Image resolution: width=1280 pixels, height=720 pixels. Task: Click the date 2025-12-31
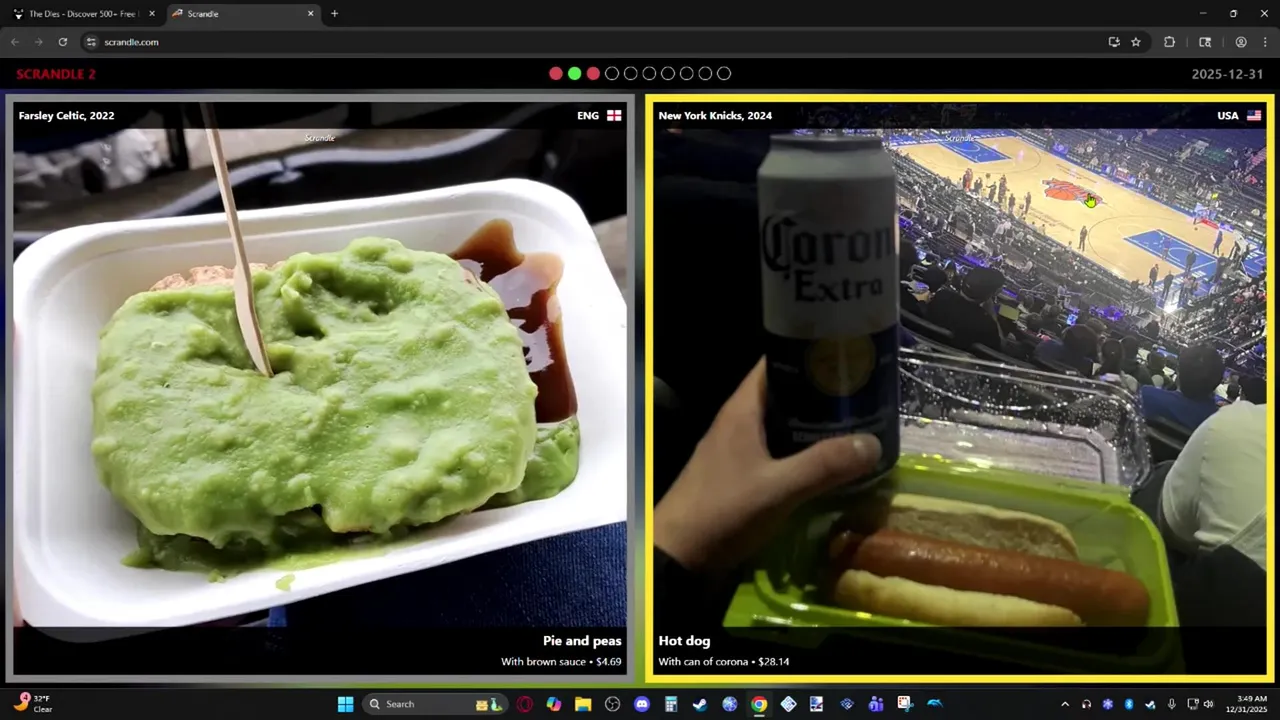1227,74
